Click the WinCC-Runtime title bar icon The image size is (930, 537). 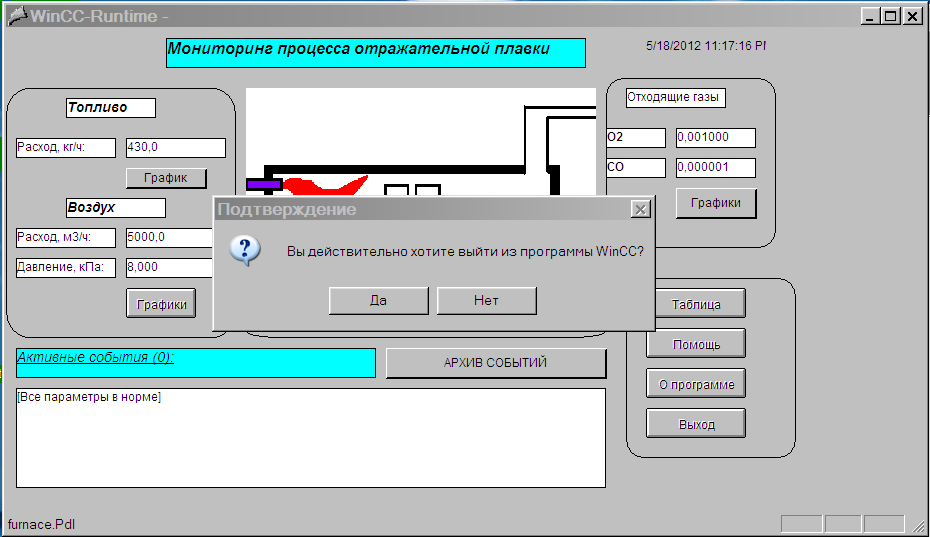click(x=18, y=15)
